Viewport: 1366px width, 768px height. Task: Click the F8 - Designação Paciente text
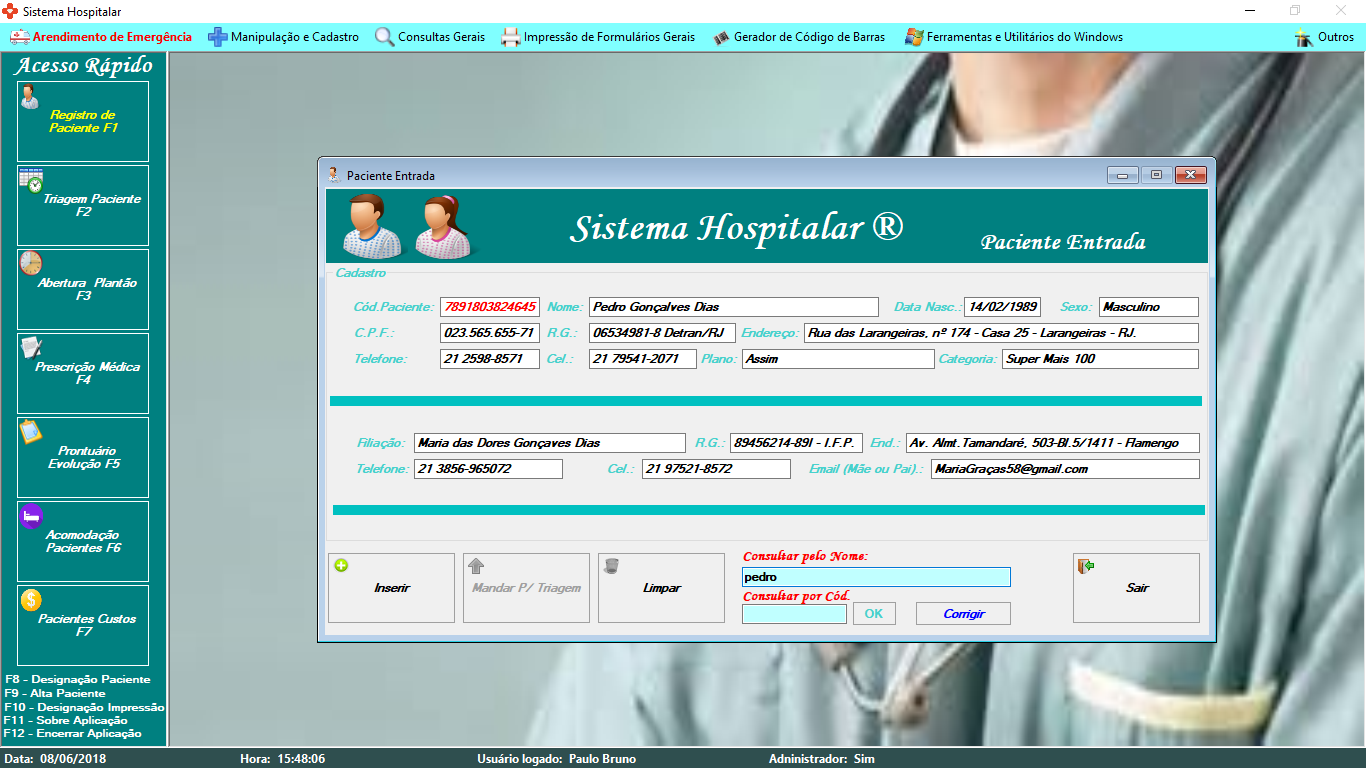coord(77,680)
